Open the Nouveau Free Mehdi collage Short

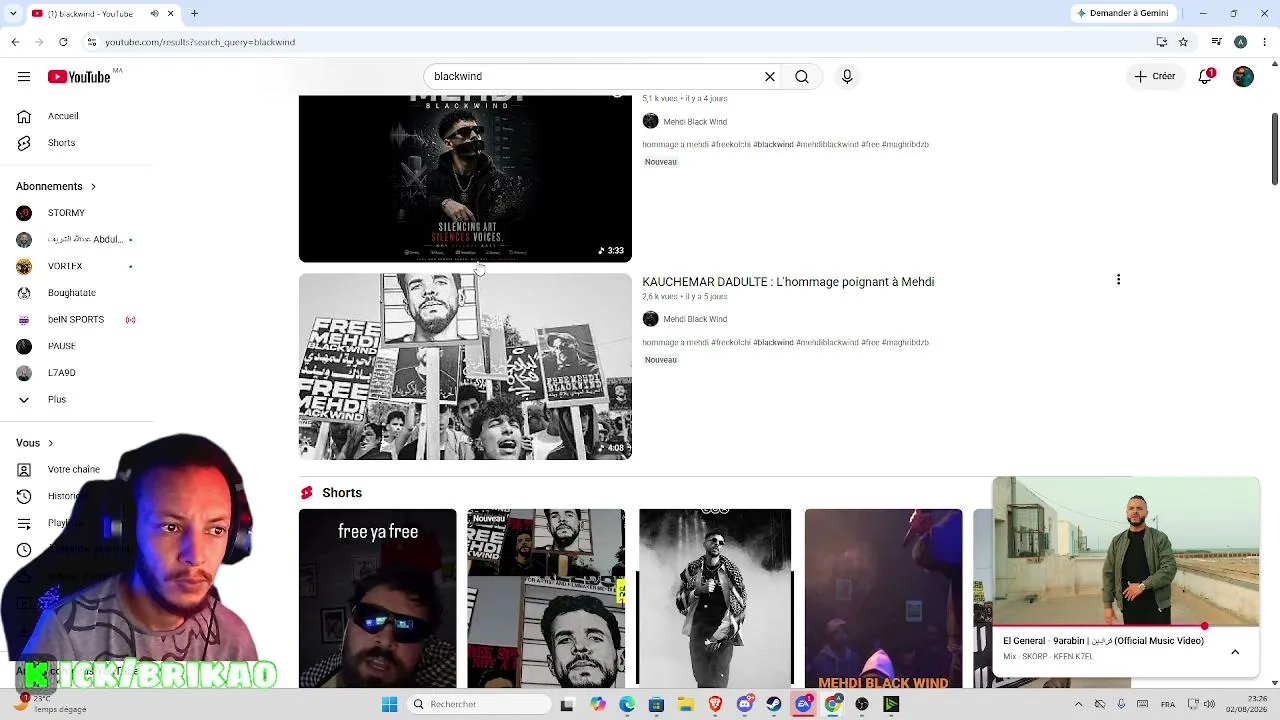[546, 598]
